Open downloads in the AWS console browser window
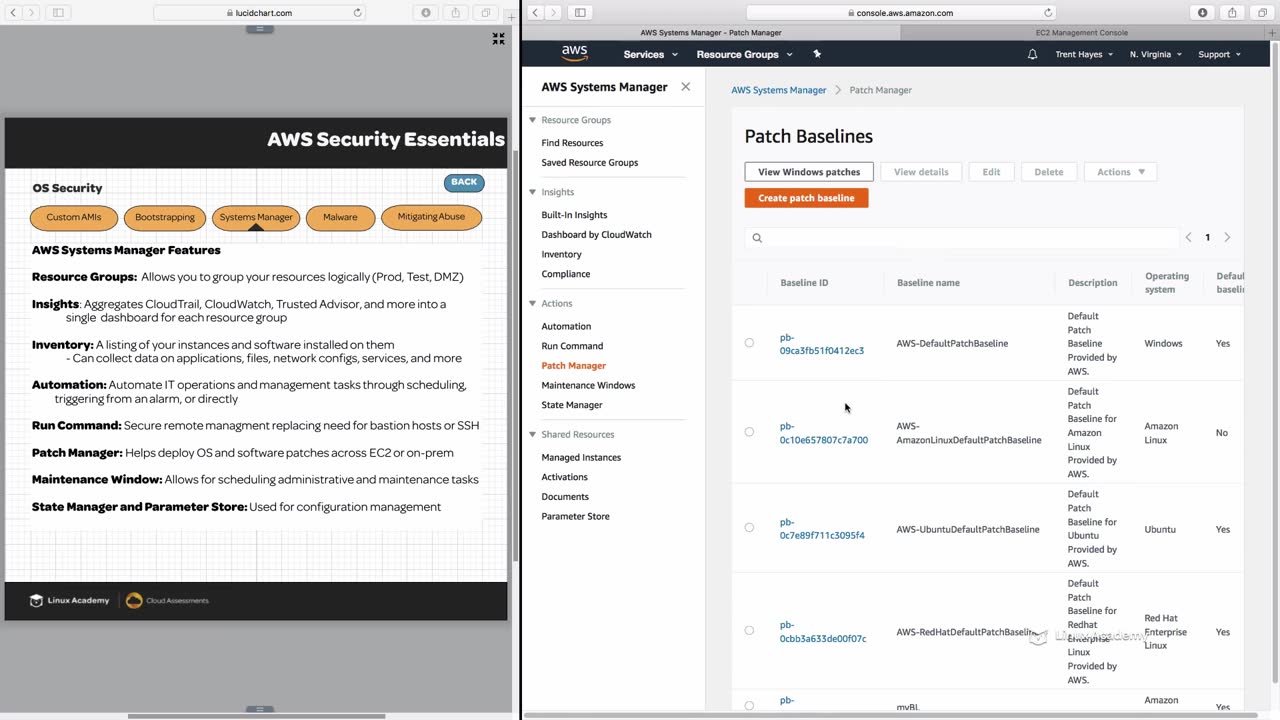The height and width of the screenshot is (720, 1280). point(1203,13)
